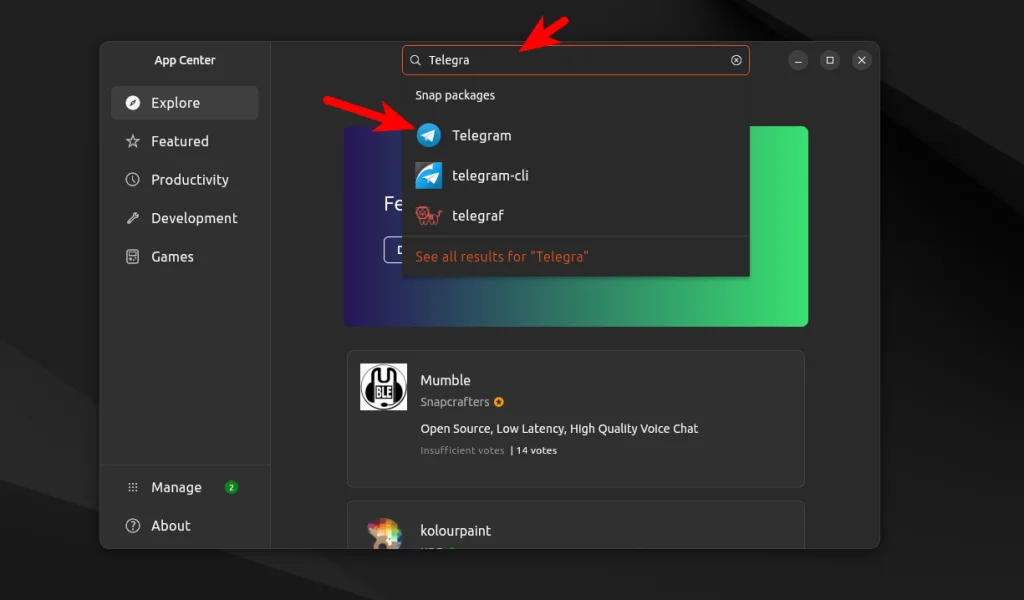This screenshot has width=1024, height=600.
Task: Click the magnifier icon in search bar
Action: (x=415, y=60)
